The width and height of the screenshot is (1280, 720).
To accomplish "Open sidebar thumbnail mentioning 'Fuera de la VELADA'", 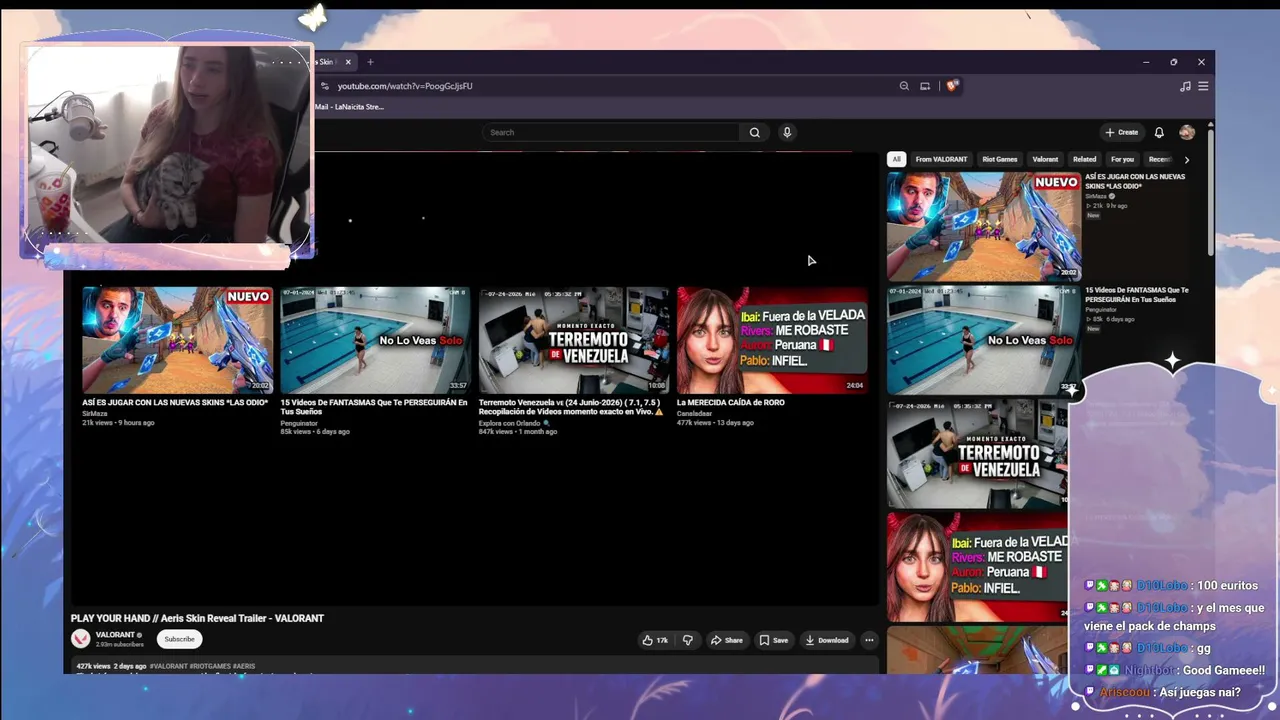I will 978,567.
